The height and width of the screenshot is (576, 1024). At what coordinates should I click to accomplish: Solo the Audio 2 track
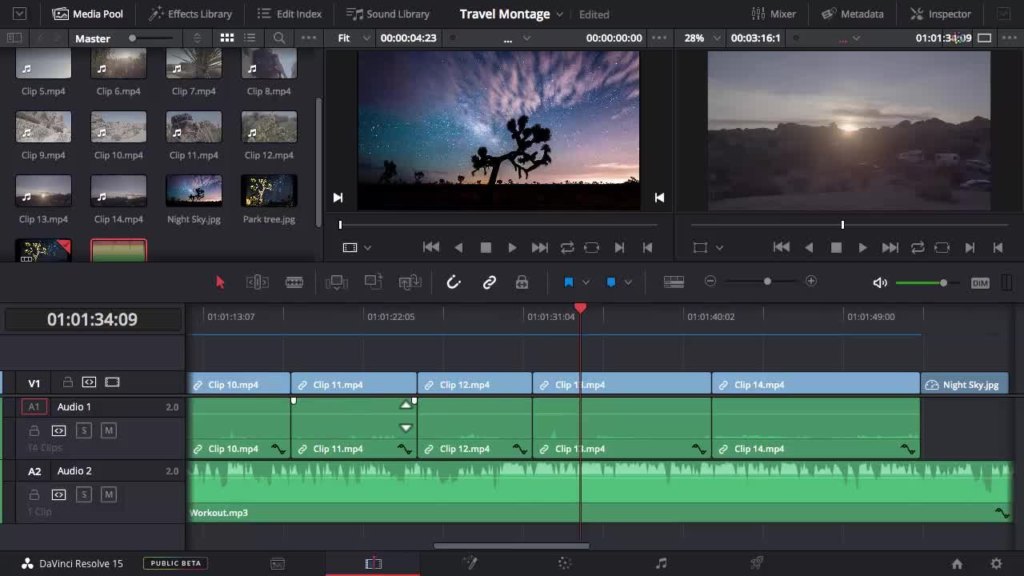click(x=84, y=494)
